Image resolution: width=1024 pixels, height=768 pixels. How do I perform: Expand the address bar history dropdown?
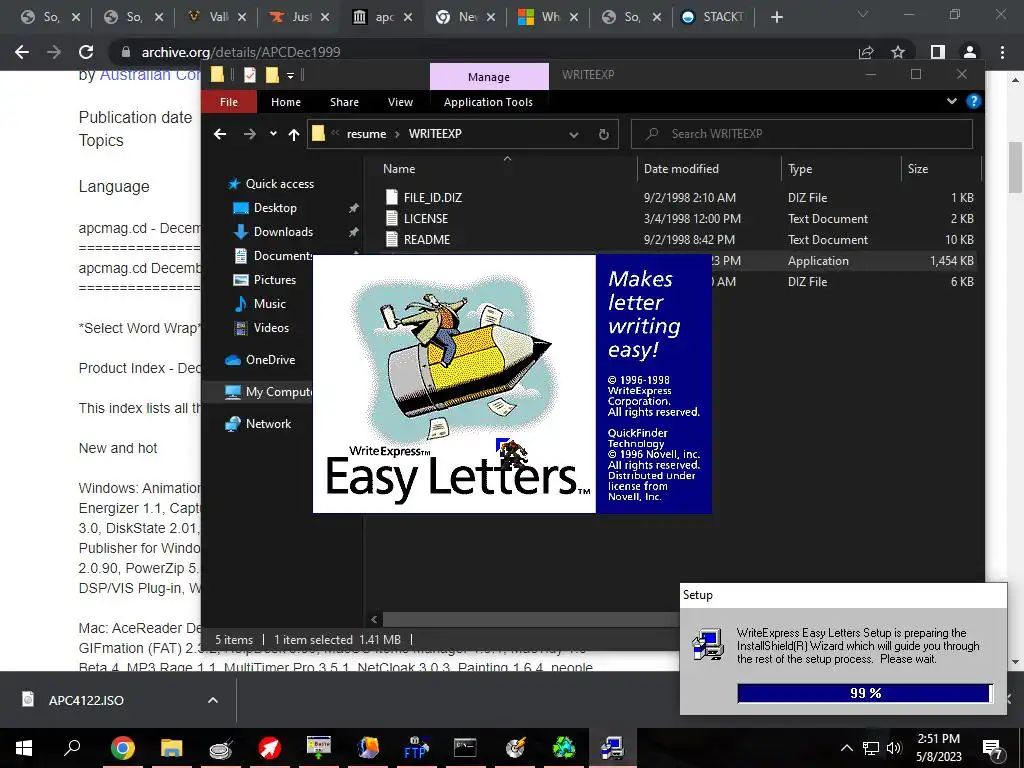coord(573,135)
